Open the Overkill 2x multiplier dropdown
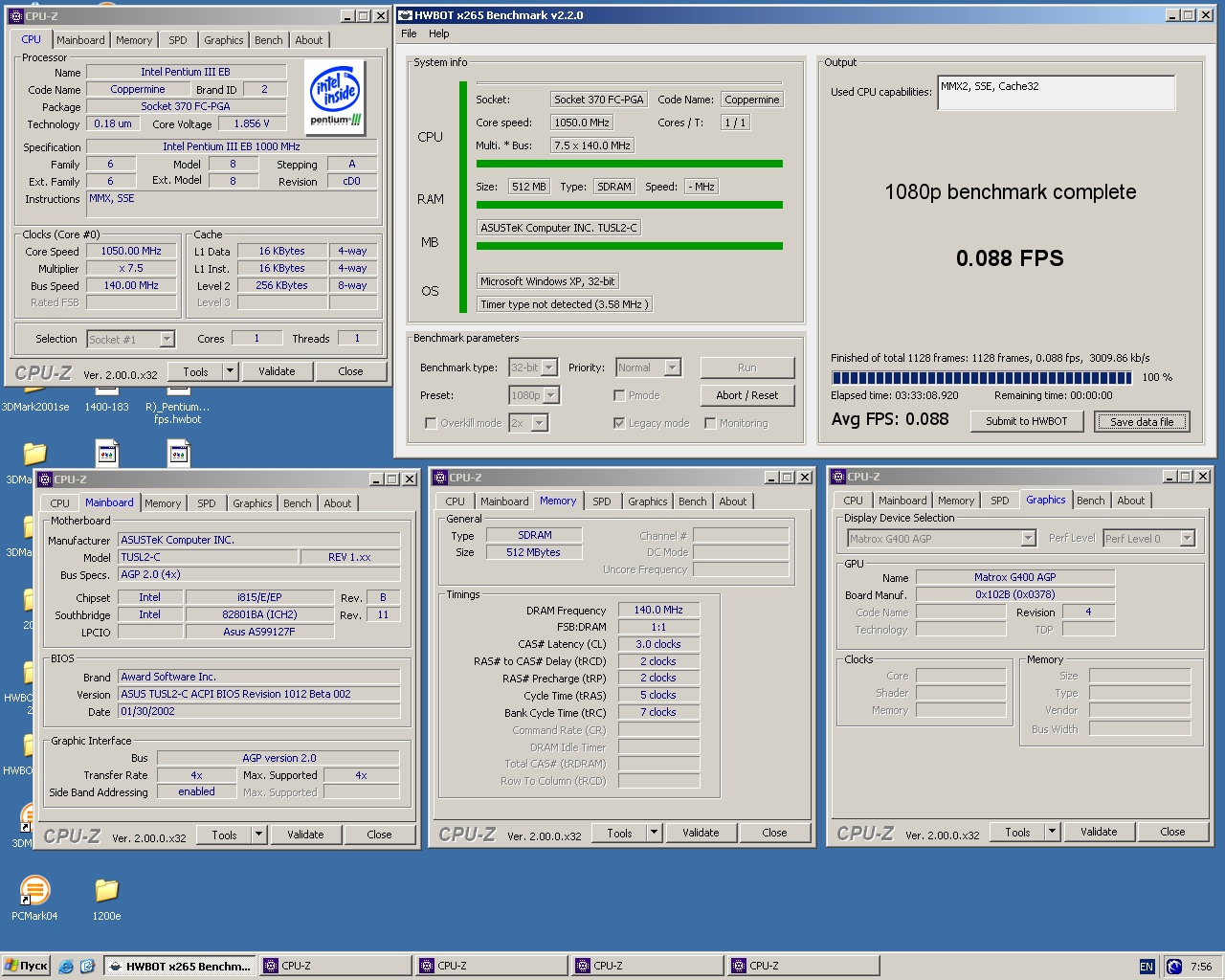The height and width of the screenshot is (980, 1225). (x=540, y=423)
